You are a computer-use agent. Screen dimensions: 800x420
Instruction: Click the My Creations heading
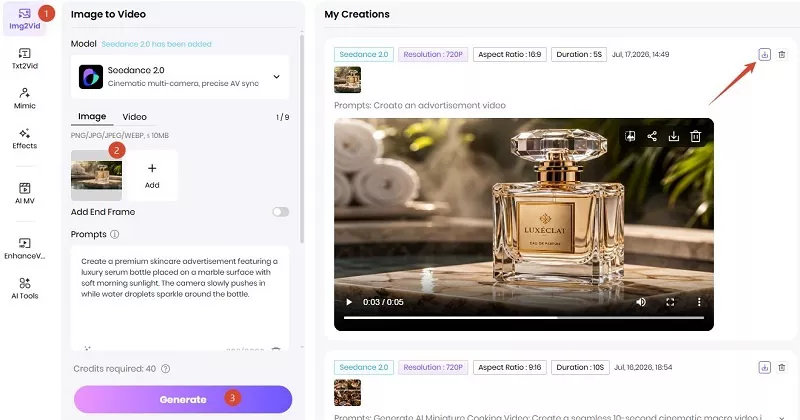point(357,14)
